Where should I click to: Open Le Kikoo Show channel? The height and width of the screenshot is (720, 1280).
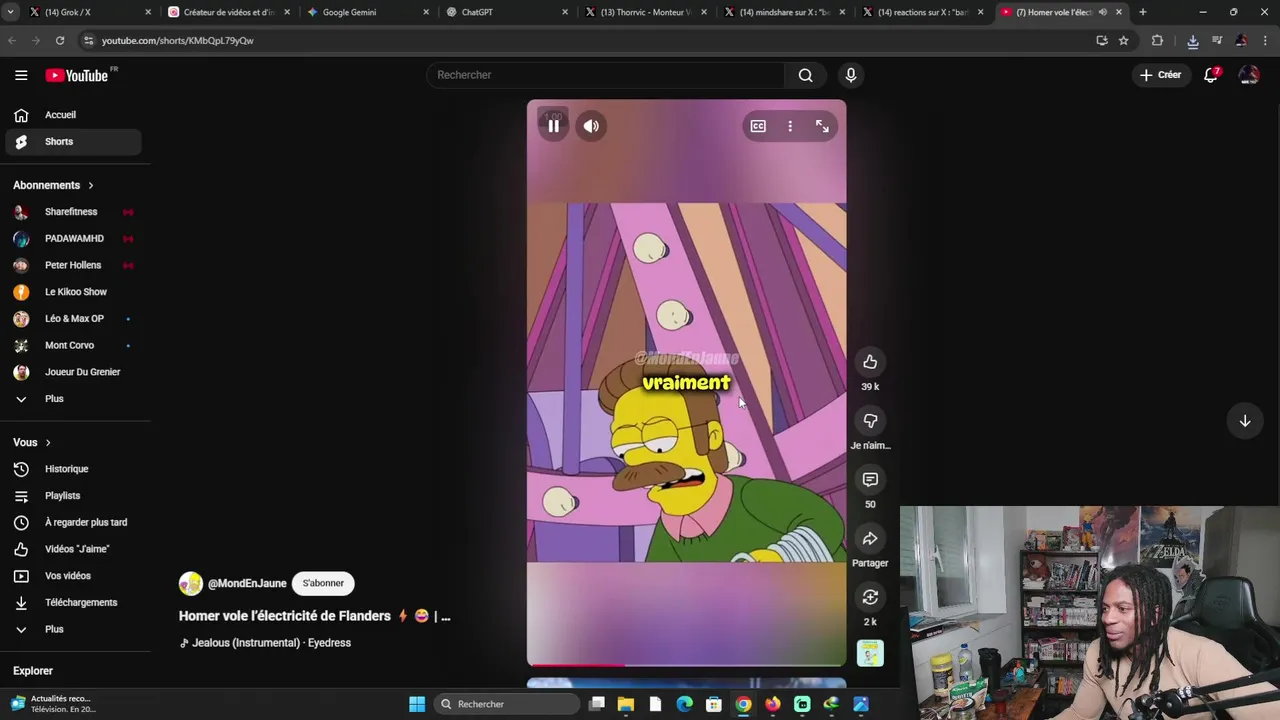coord(73,292)
